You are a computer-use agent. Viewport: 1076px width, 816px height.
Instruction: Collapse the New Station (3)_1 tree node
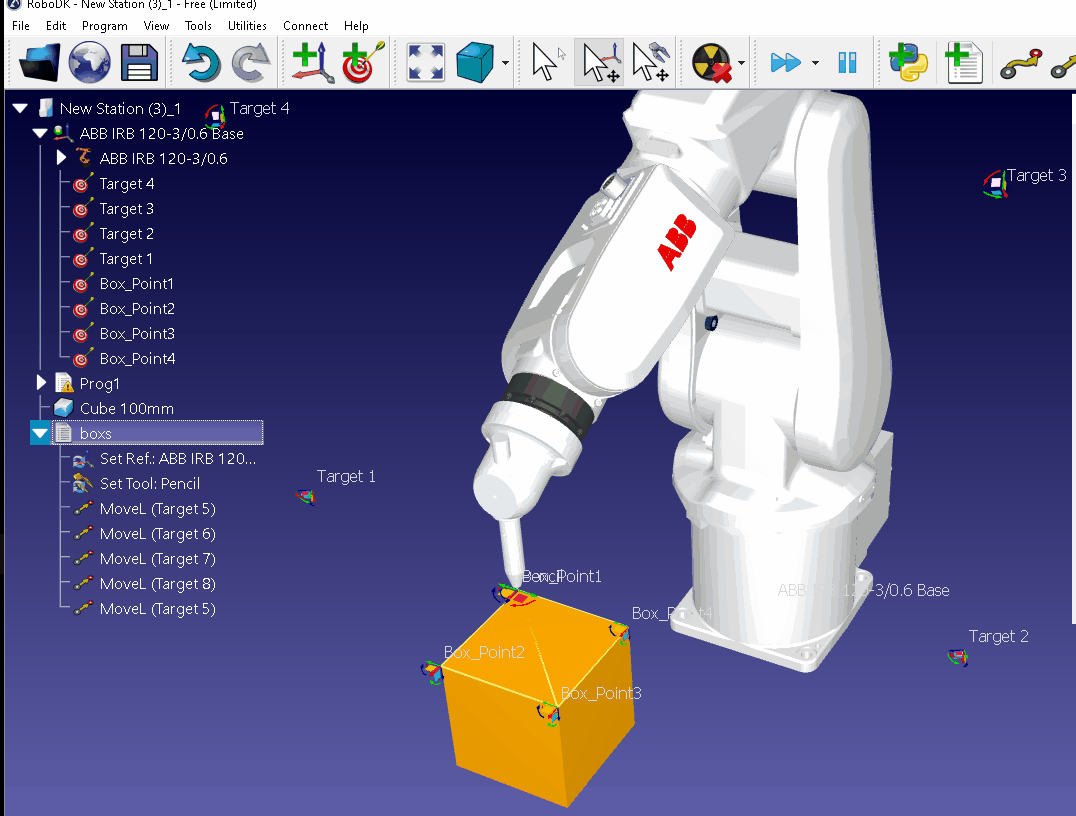(x=20, y=108)
